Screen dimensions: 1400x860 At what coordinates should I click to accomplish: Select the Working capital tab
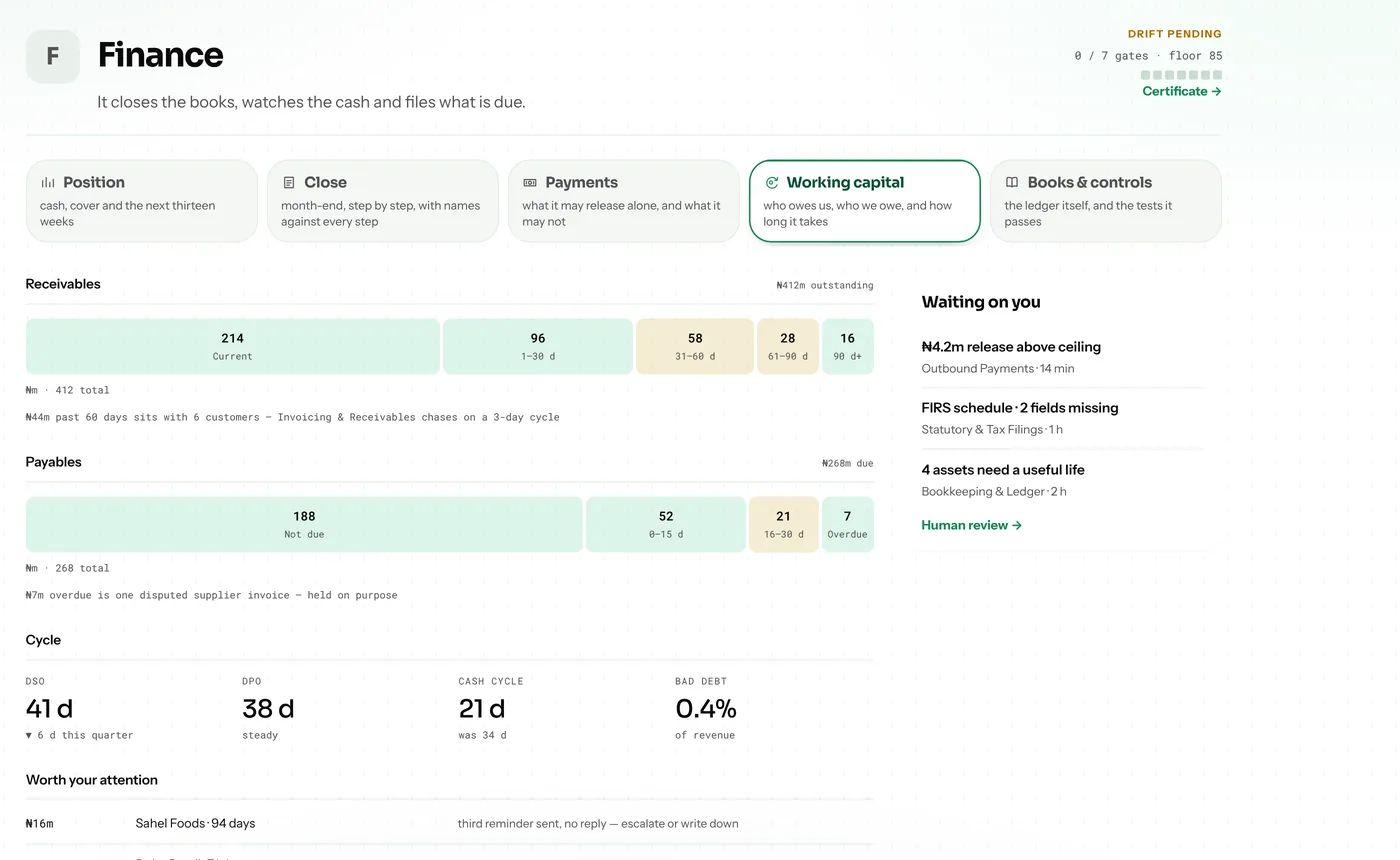click(x=865, y=201)
